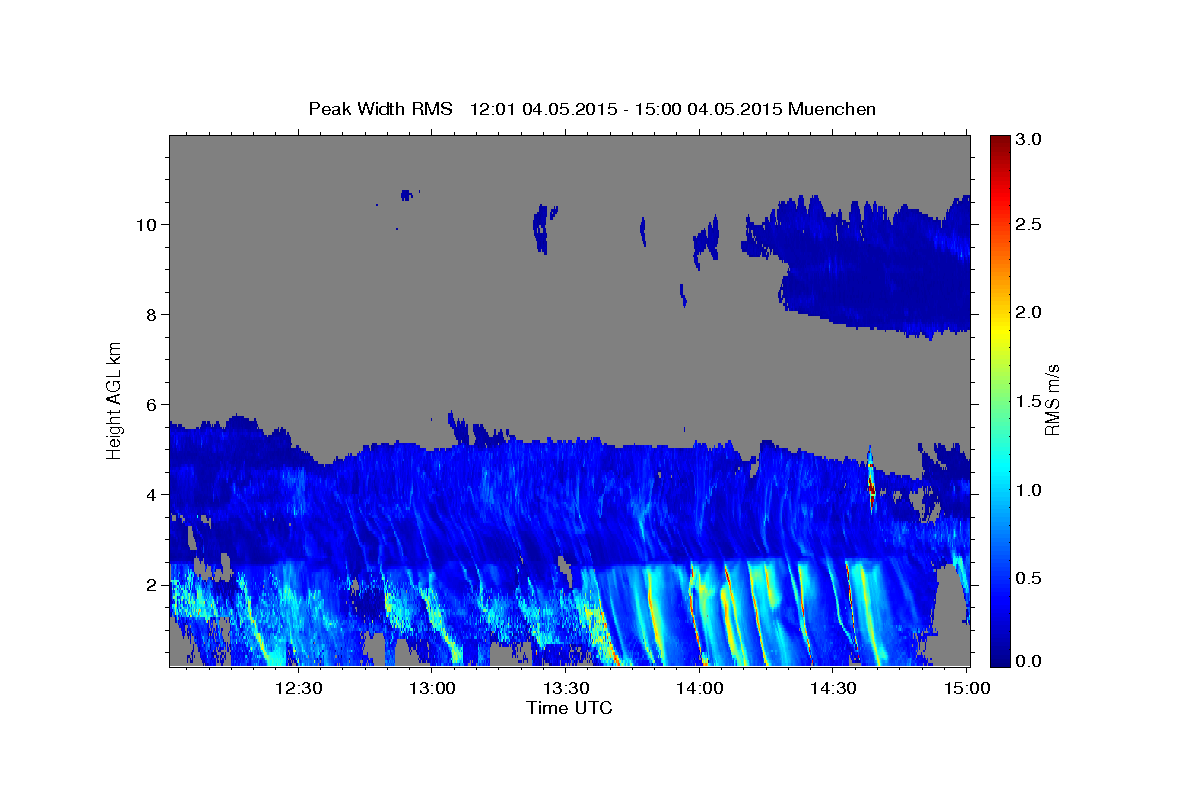Image resolution: width=1200 pixels, height=800 pixels.
Task: Click the 'Muenchen' location in title
Action: point(832,108)
